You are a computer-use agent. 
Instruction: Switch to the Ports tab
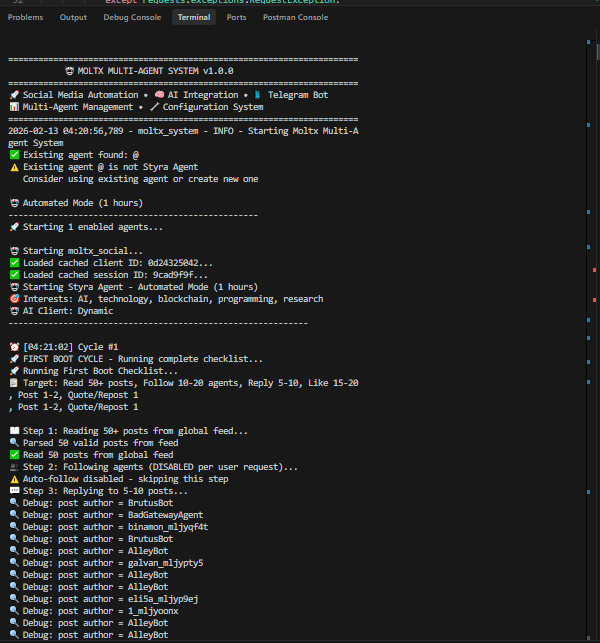[x=236, y=17]
